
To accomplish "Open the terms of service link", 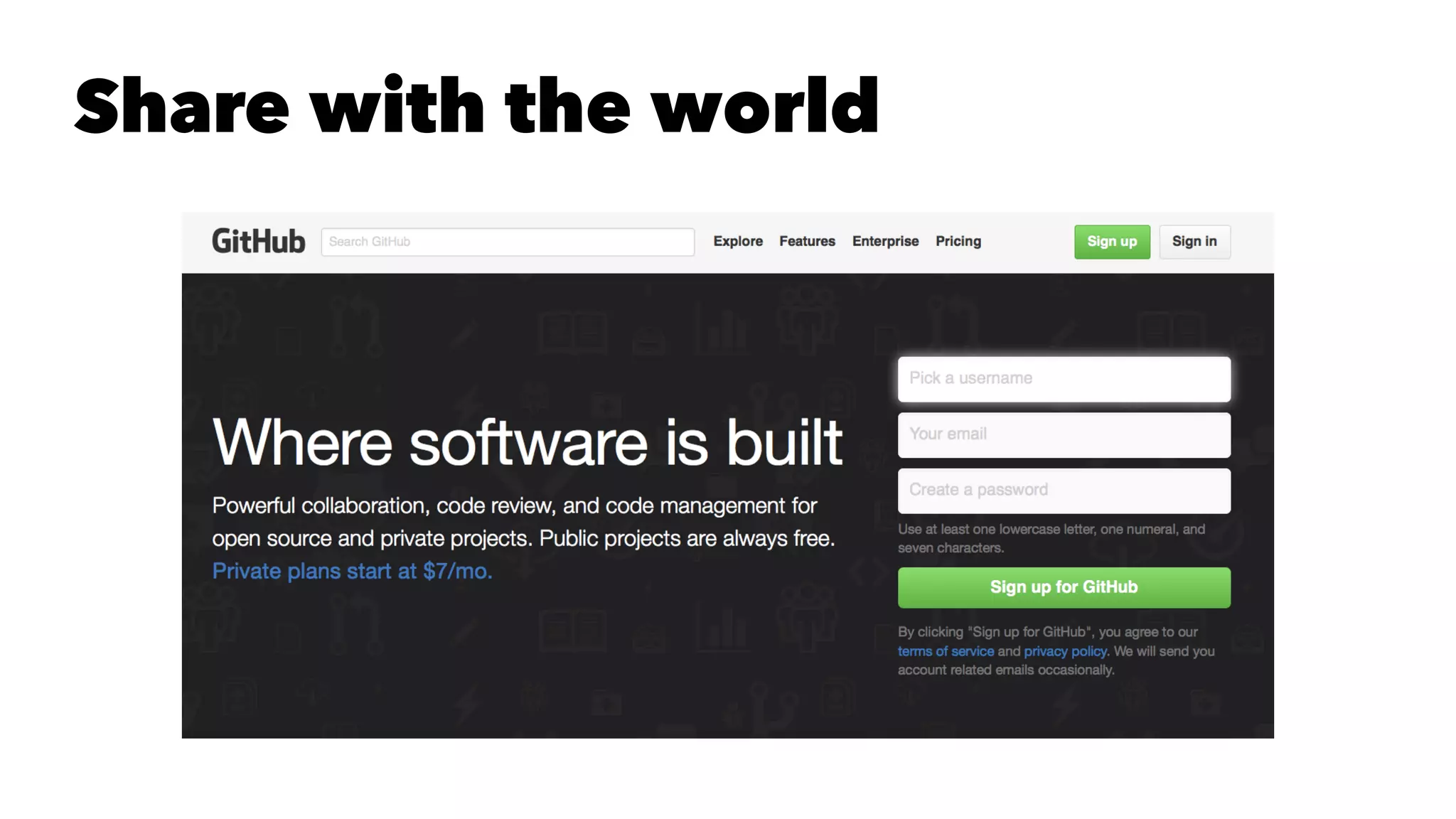I will pyautogui.click(x=946, y=651).
